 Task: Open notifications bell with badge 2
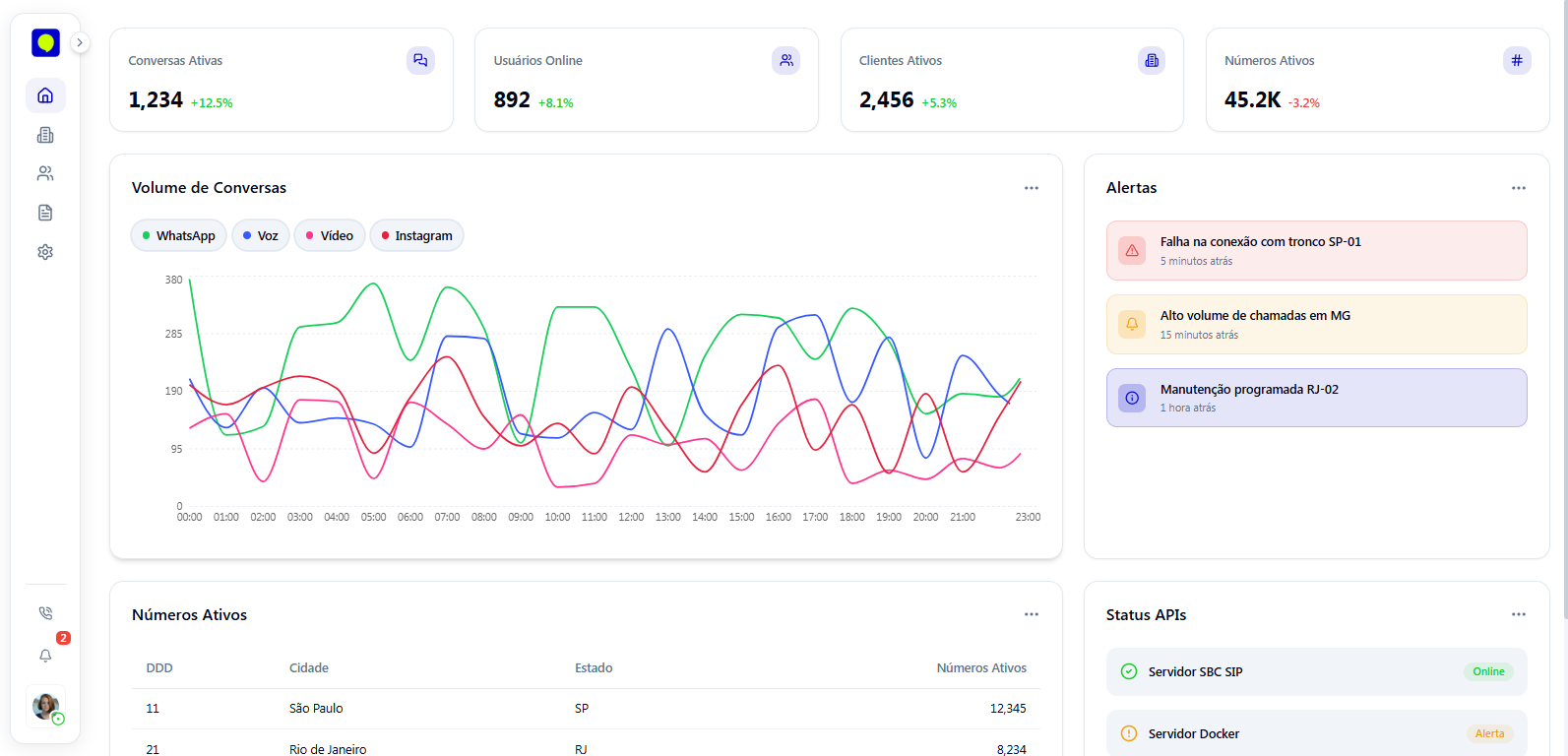pos(45,656)
